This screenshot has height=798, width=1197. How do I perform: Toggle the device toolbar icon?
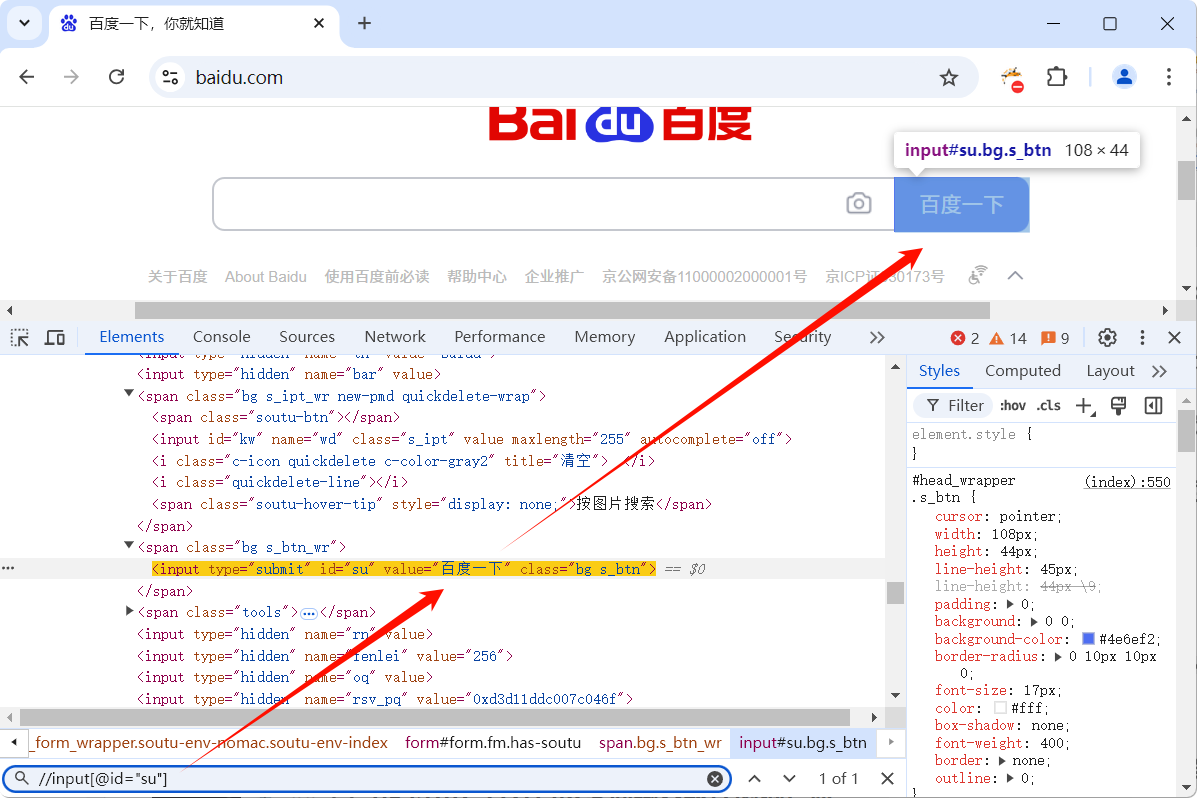pyautogui.click(x=55, y=338)
